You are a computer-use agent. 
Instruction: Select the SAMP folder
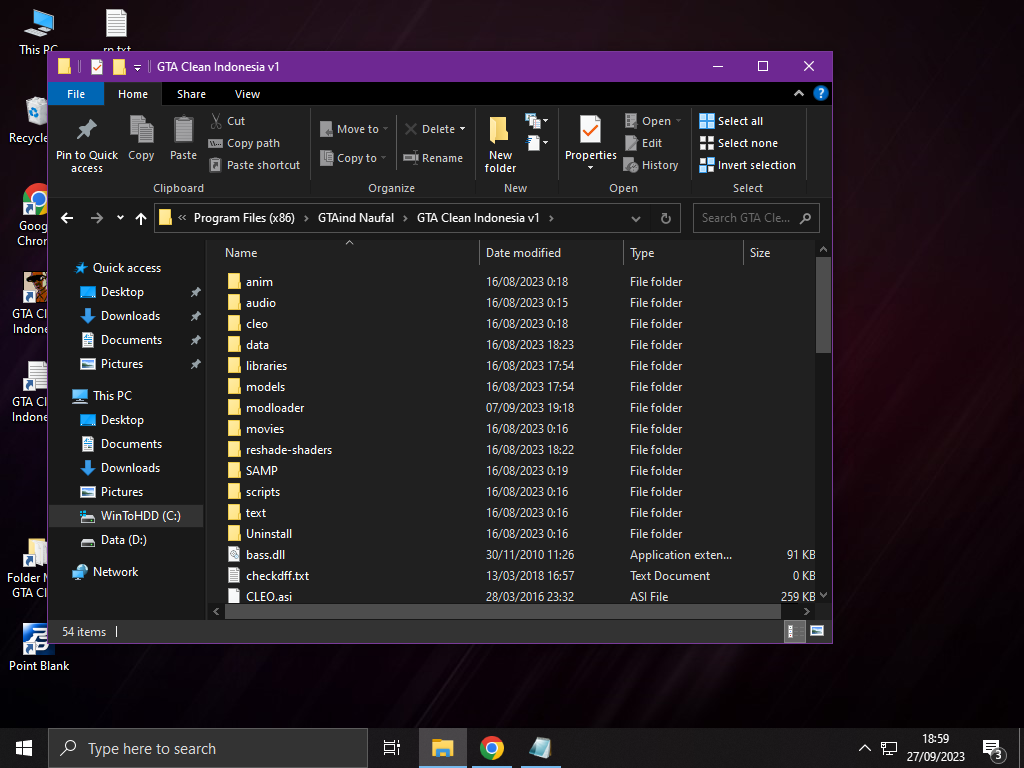(261, 470)
